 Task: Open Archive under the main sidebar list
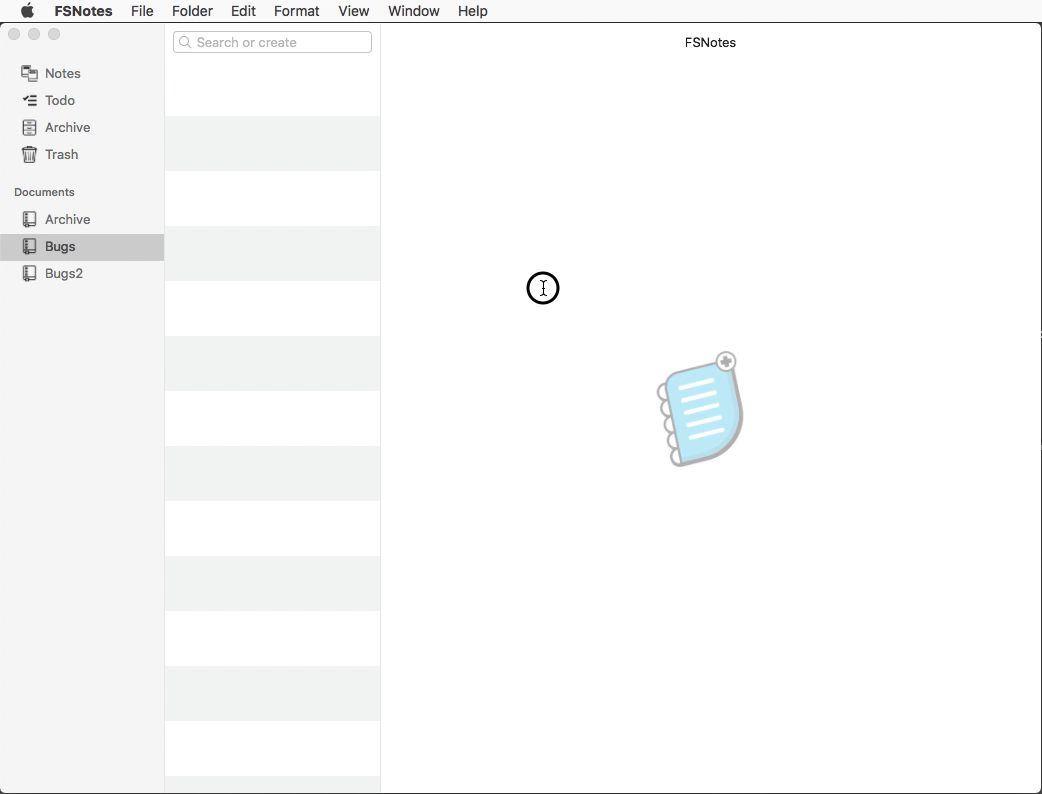tap(82, 128)
